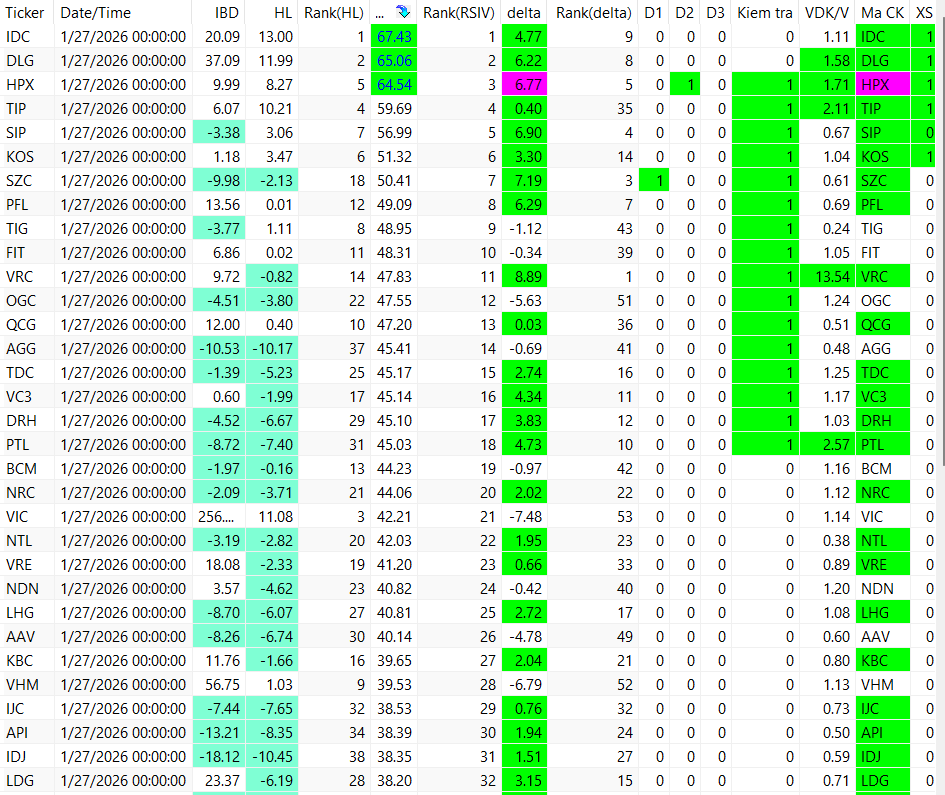The height and width of the screenshot is (795, 945).
Task: Click IBD value 56.75 in VHM row
Action: pyautogui.click(x=219, y=685)
